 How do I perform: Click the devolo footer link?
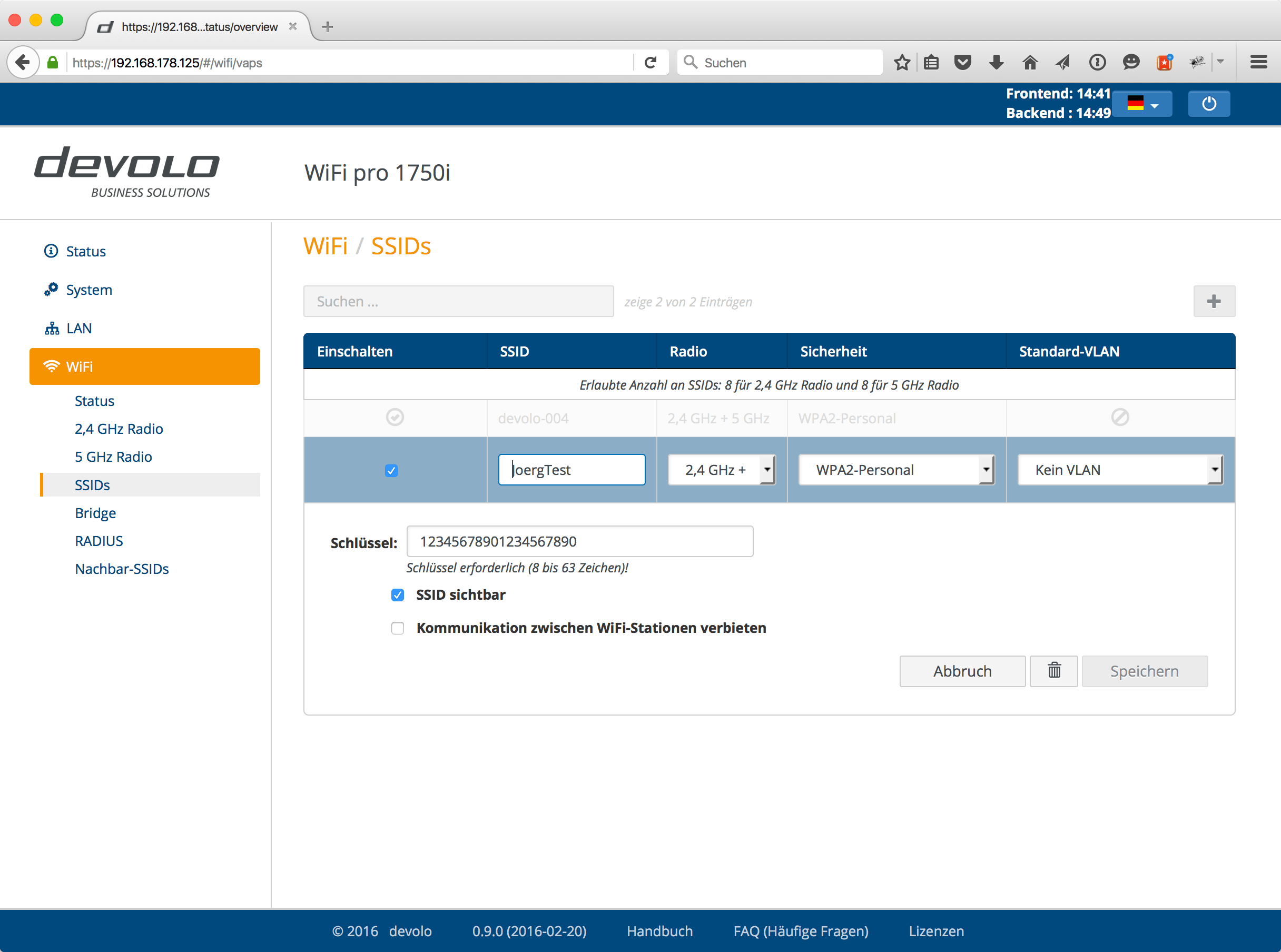pyautogui.click(x=410, y=931)
